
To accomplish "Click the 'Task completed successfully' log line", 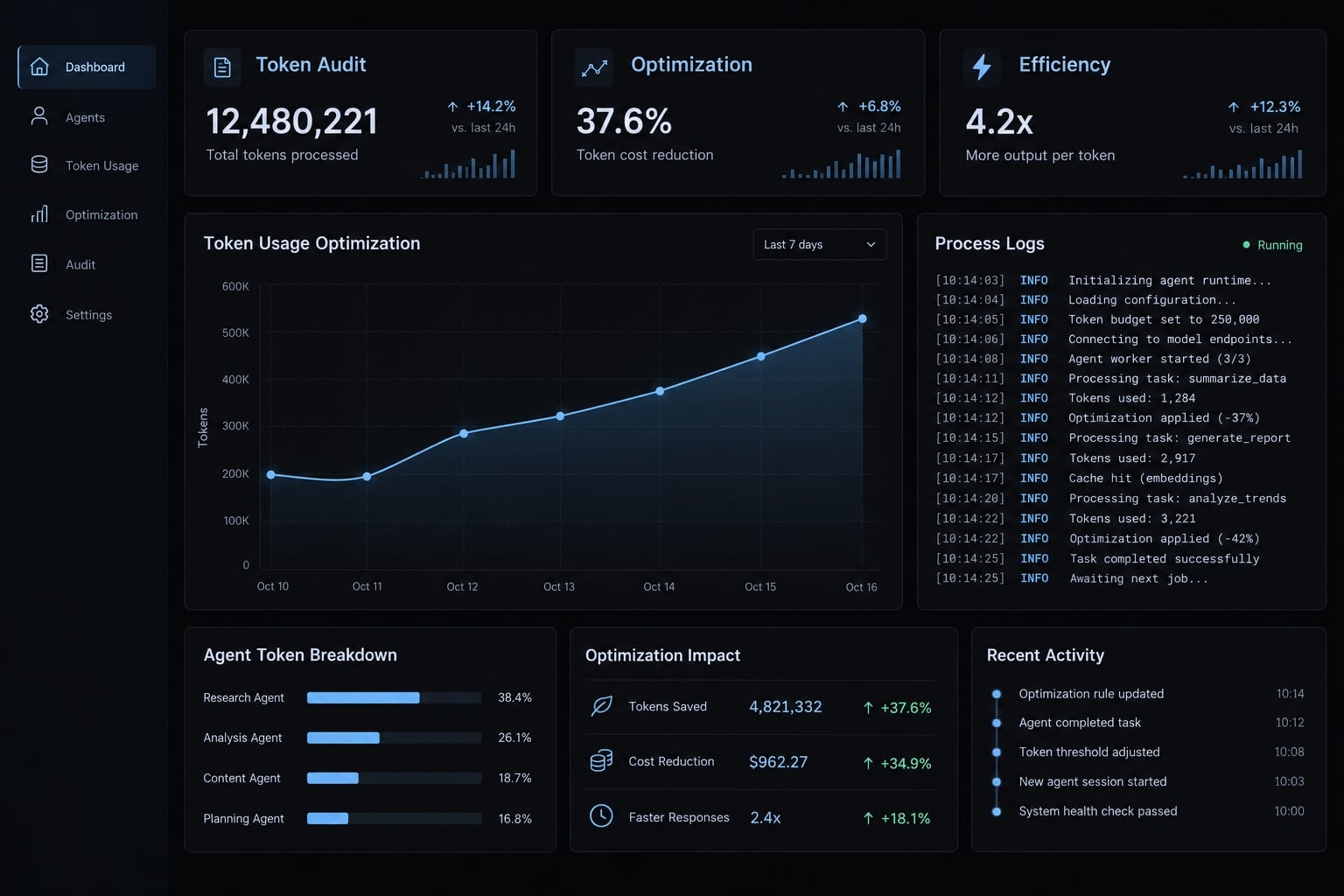I will click(x=1165, y=558).
